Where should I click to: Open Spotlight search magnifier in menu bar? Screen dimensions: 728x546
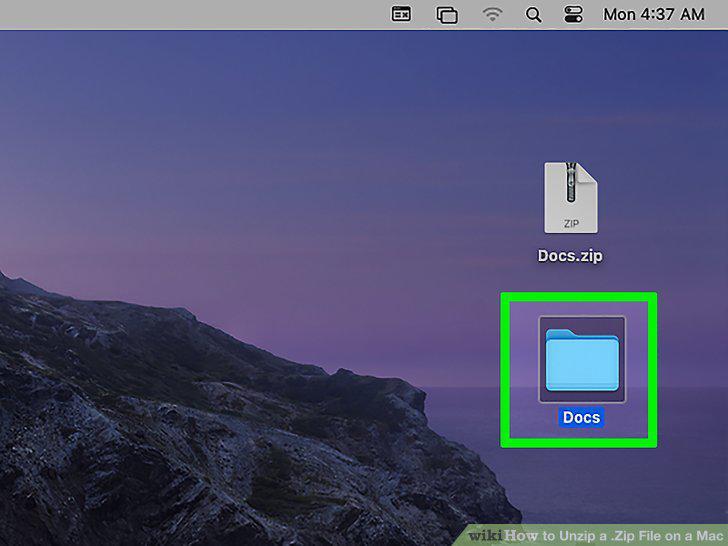pos(533,15)
